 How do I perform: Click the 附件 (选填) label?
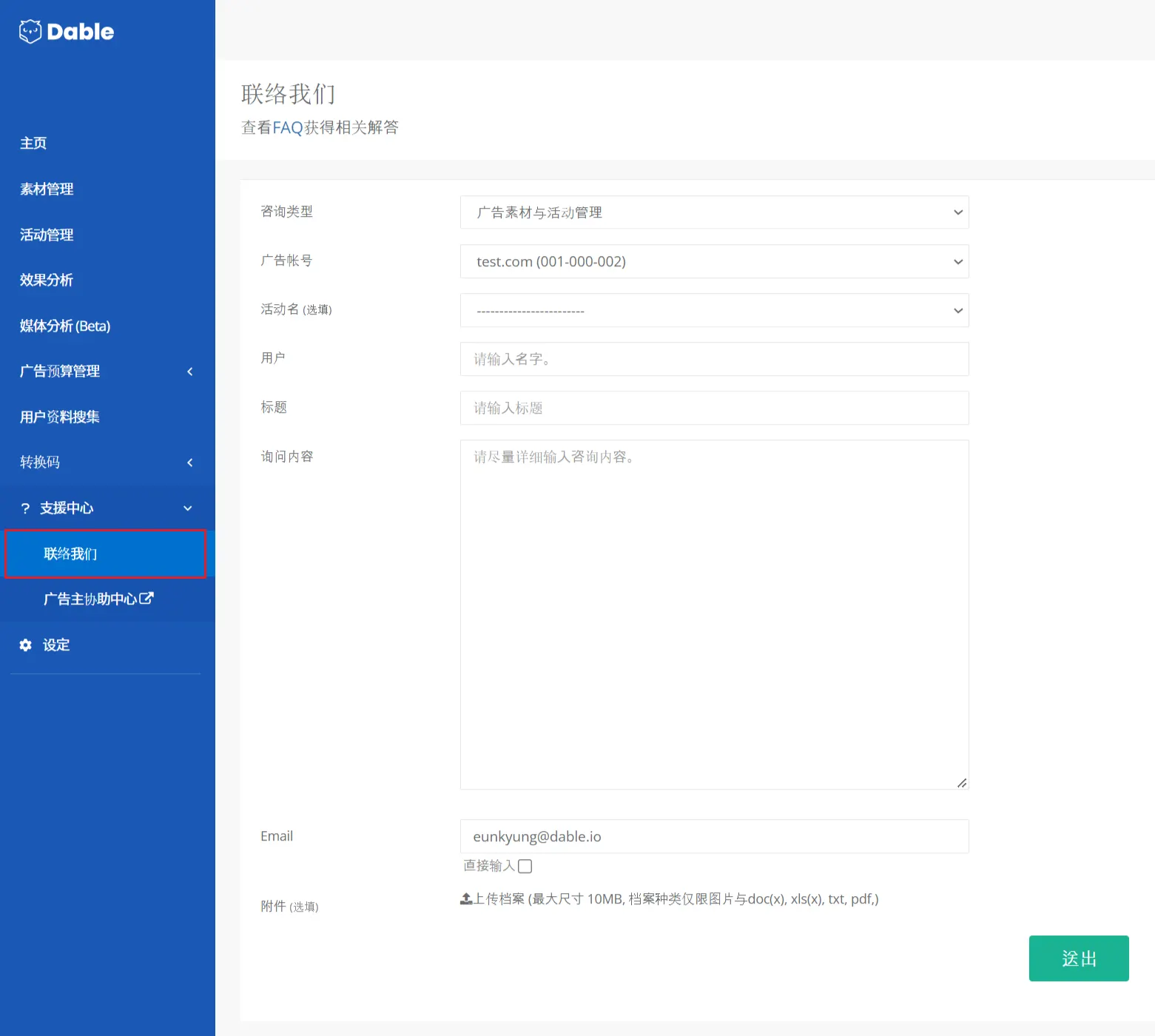[x=289, y=906]
